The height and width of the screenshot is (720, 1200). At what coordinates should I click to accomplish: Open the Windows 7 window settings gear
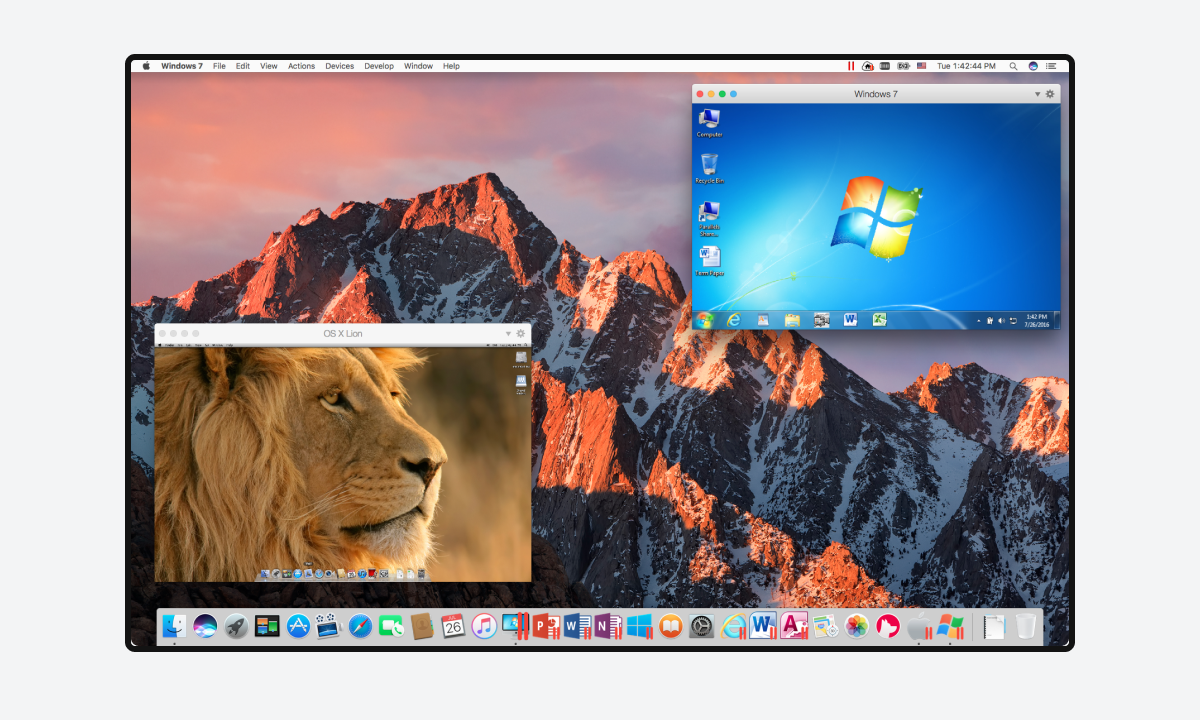pyautogui.click(x=1050, y=94)
